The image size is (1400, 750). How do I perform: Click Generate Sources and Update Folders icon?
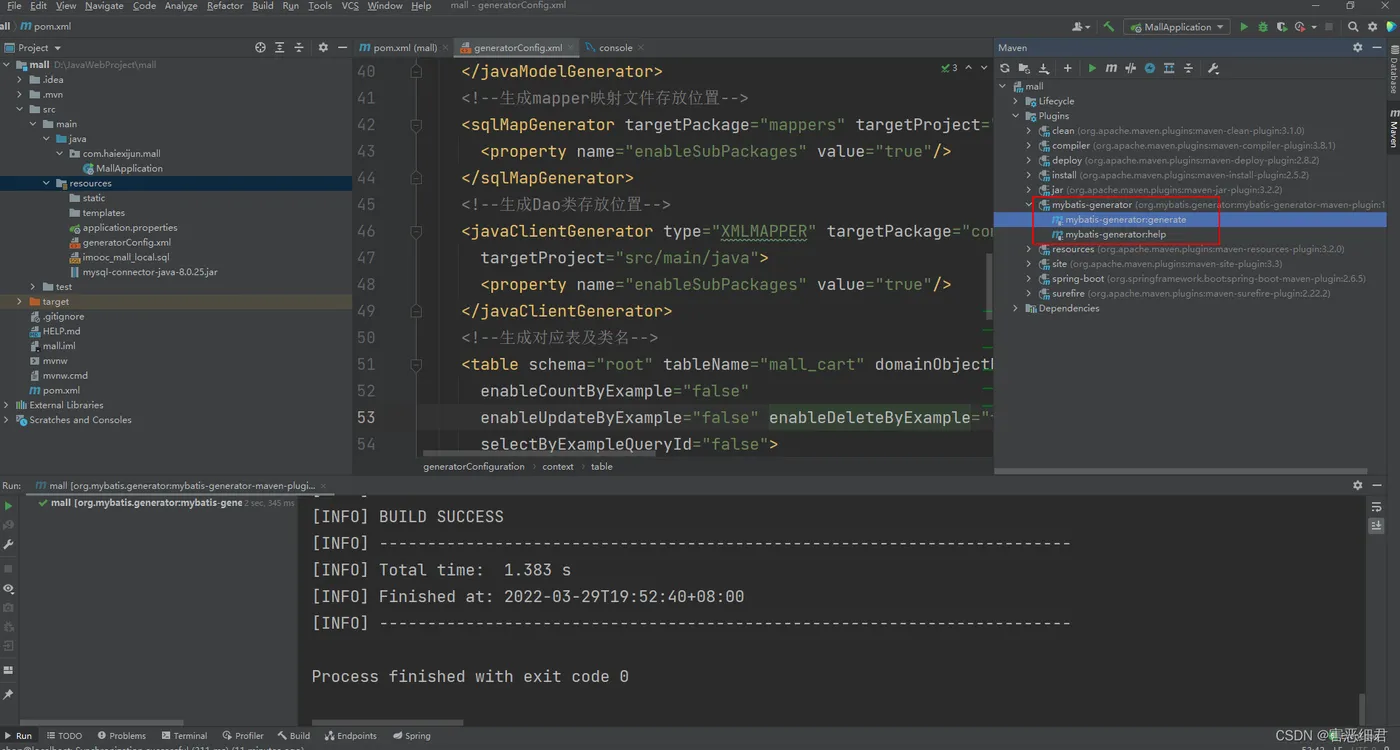[x=1024, y=68]
